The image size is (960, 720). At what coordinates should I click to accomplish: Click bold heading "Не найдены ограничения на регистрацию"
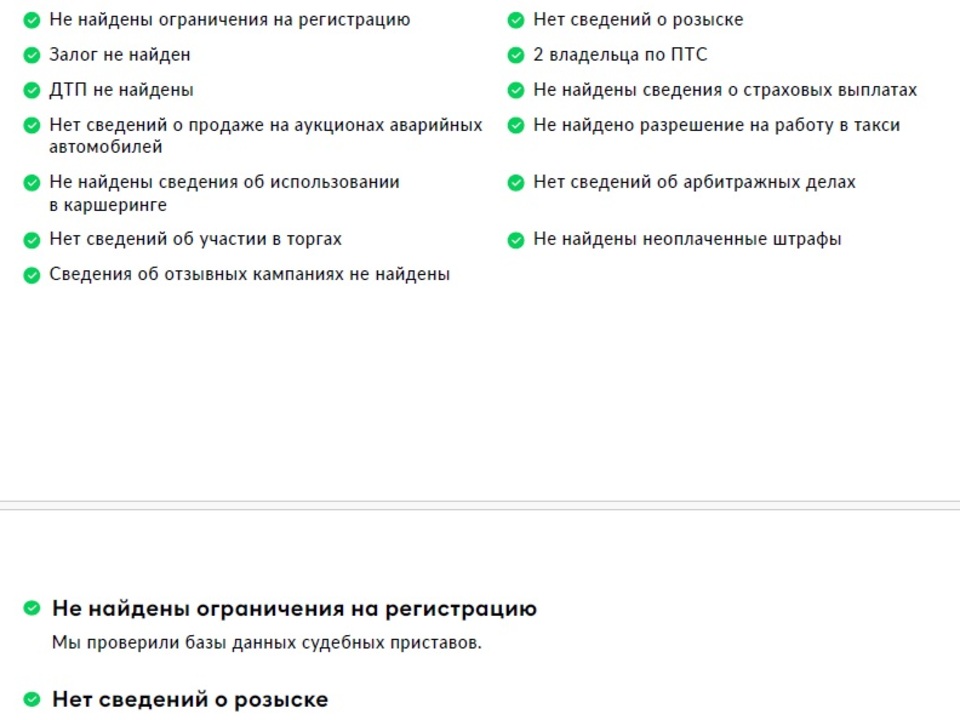[x=294, y=608]
